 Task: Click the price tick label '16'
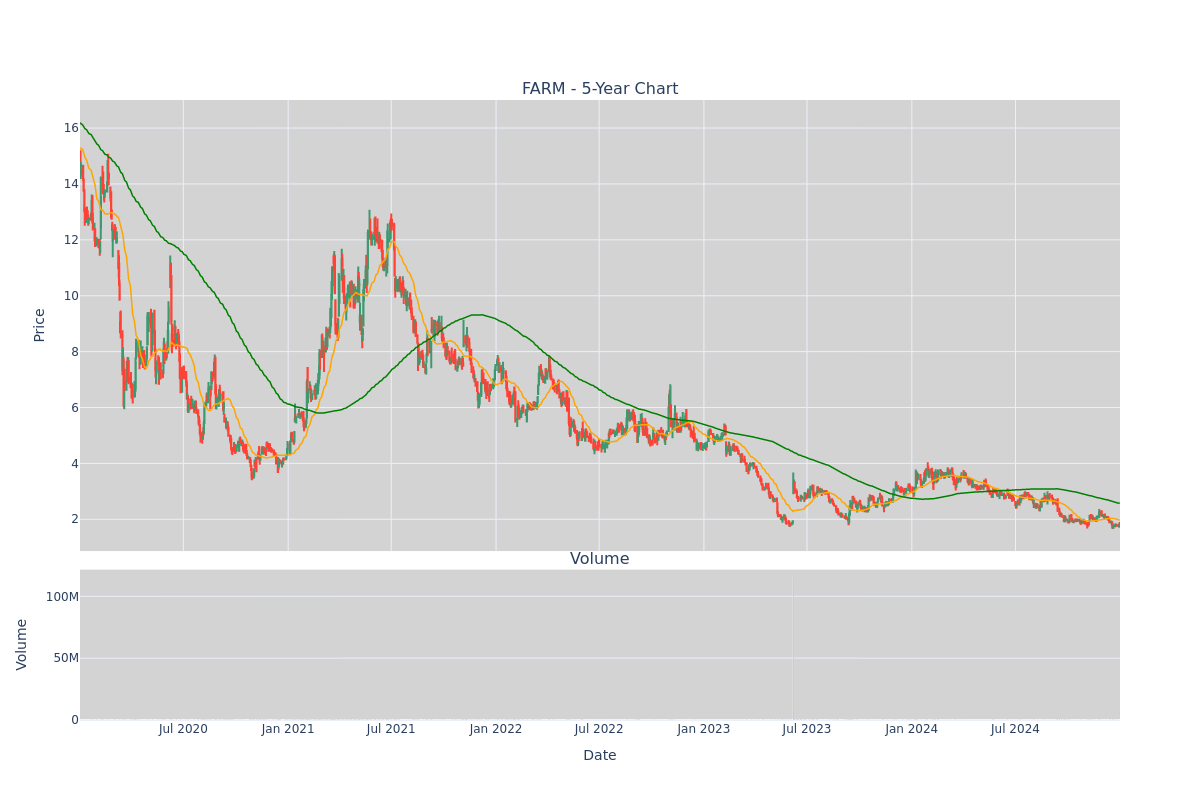coord(71,128)
